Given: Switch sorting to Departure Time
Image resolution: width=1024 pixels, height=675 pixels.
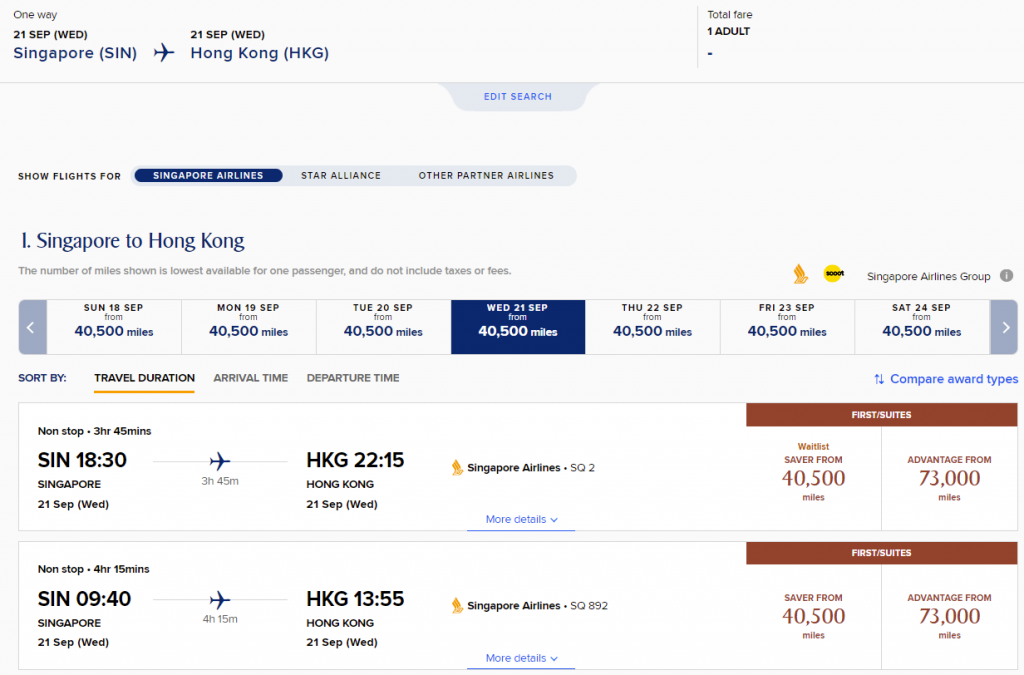Looking at the screenshot, I should [x=356, y=378].
